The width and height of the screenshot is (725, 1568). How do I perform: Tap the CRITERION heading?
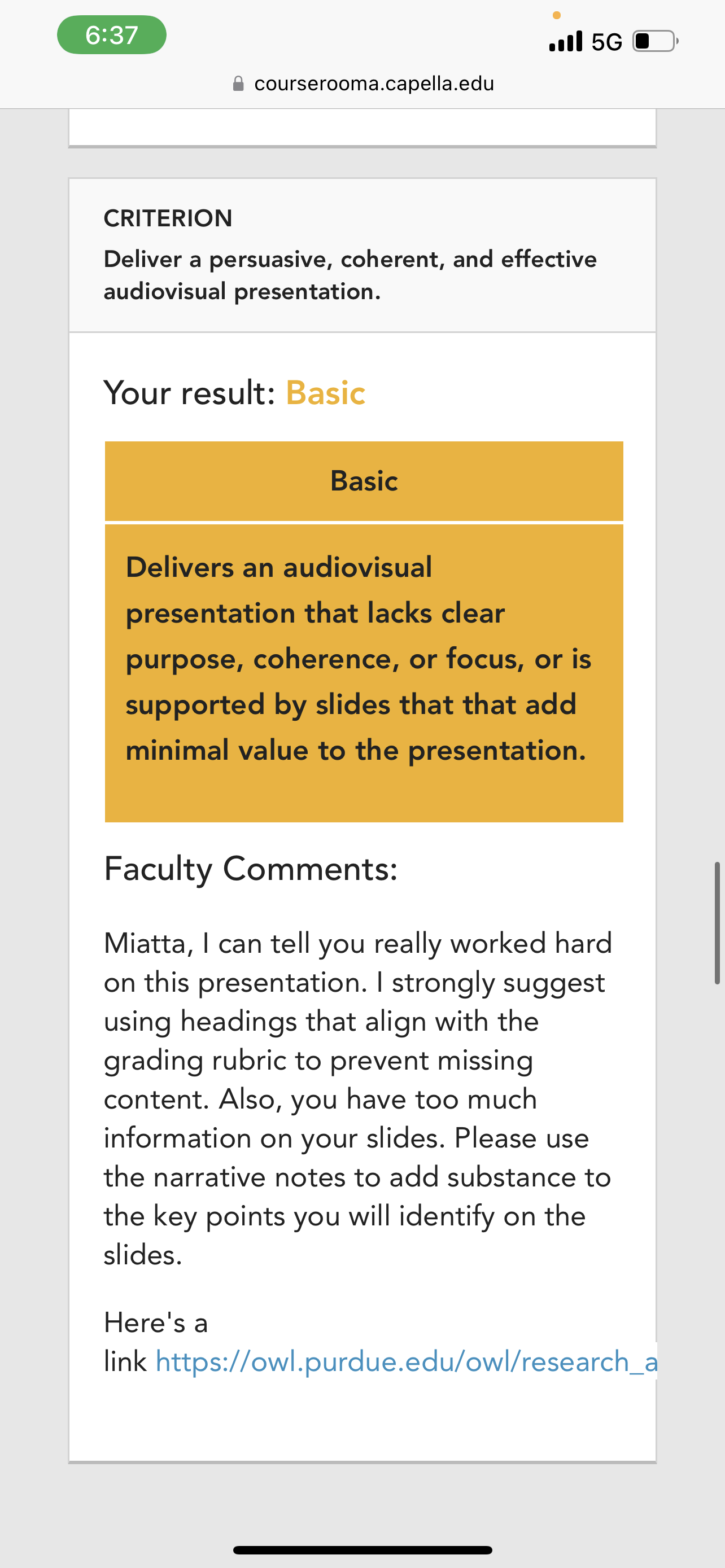click(x=168, y=218)
